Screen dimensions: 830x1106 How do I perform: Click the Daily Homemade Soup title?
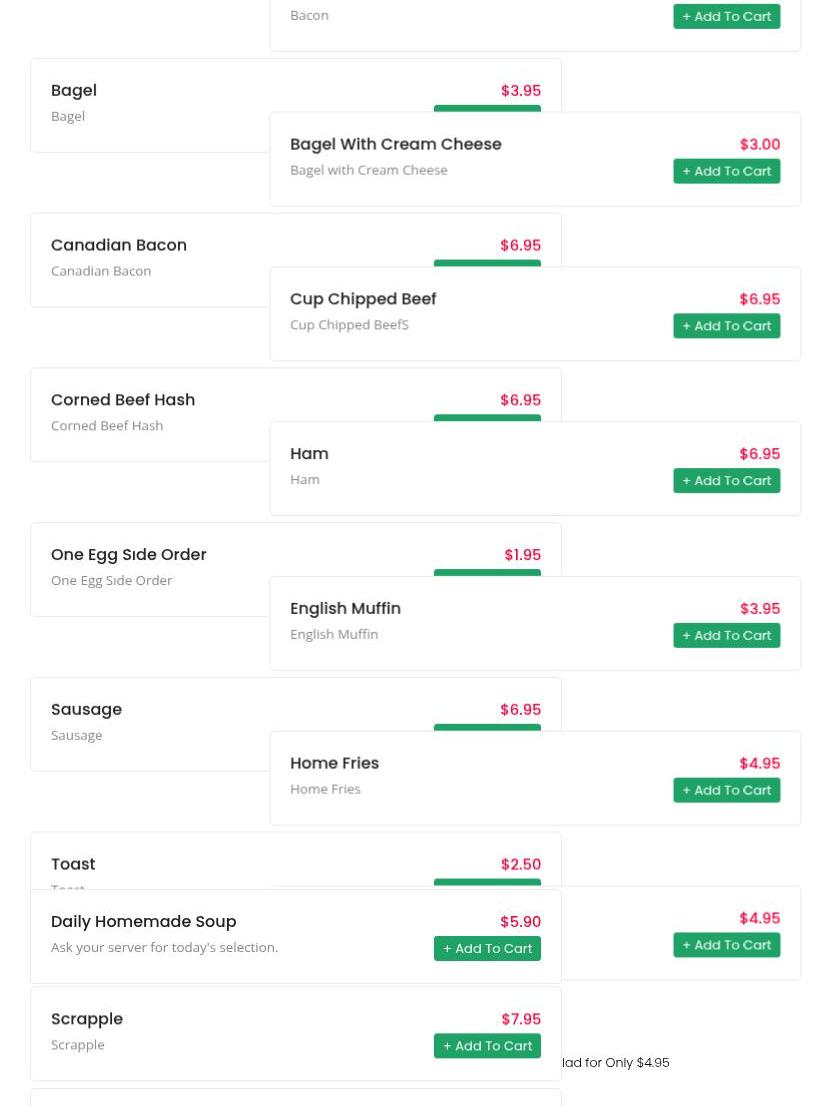pos(143,921)
